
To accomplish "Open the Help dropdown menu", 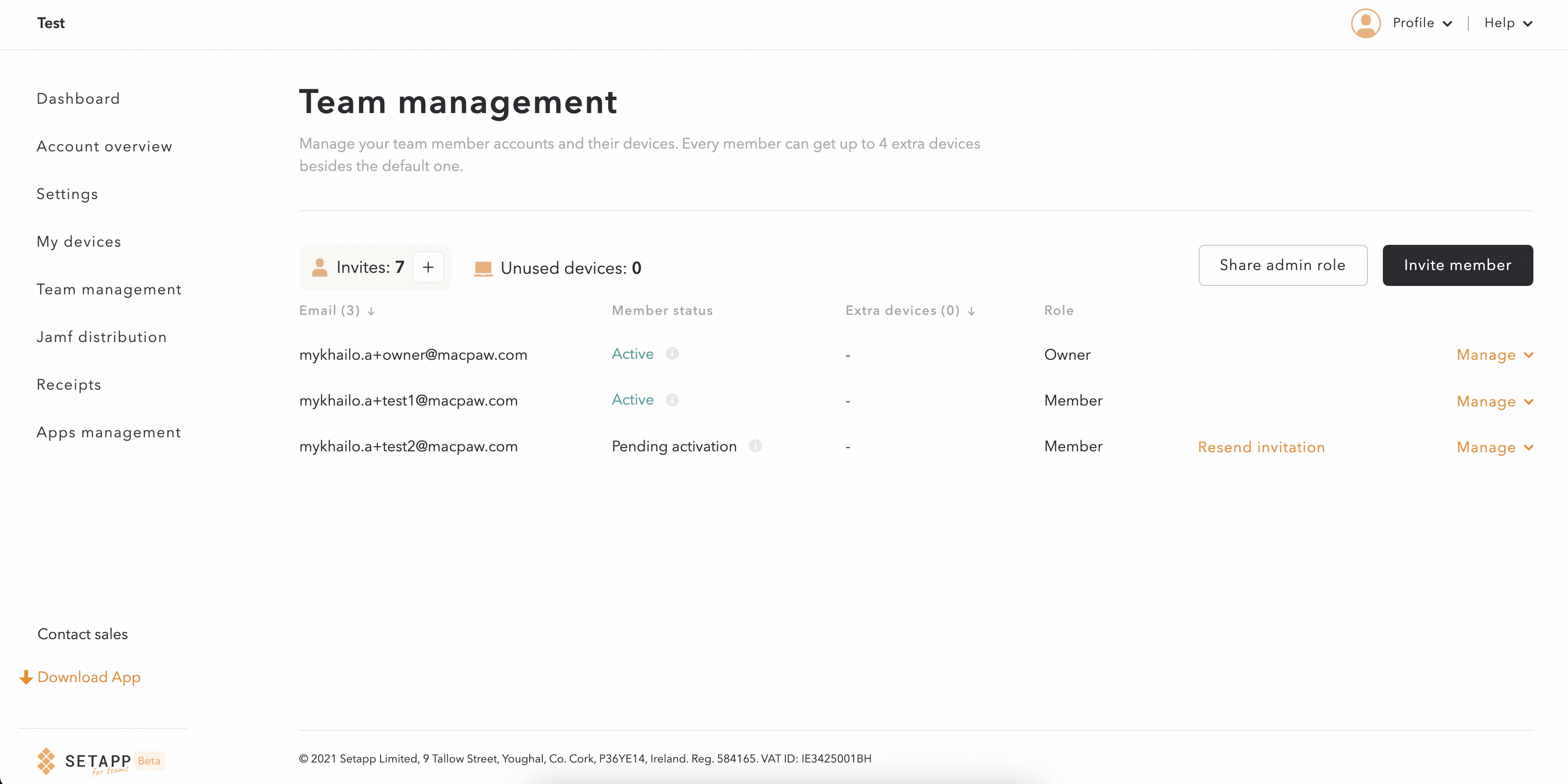I will point(1508,23).
